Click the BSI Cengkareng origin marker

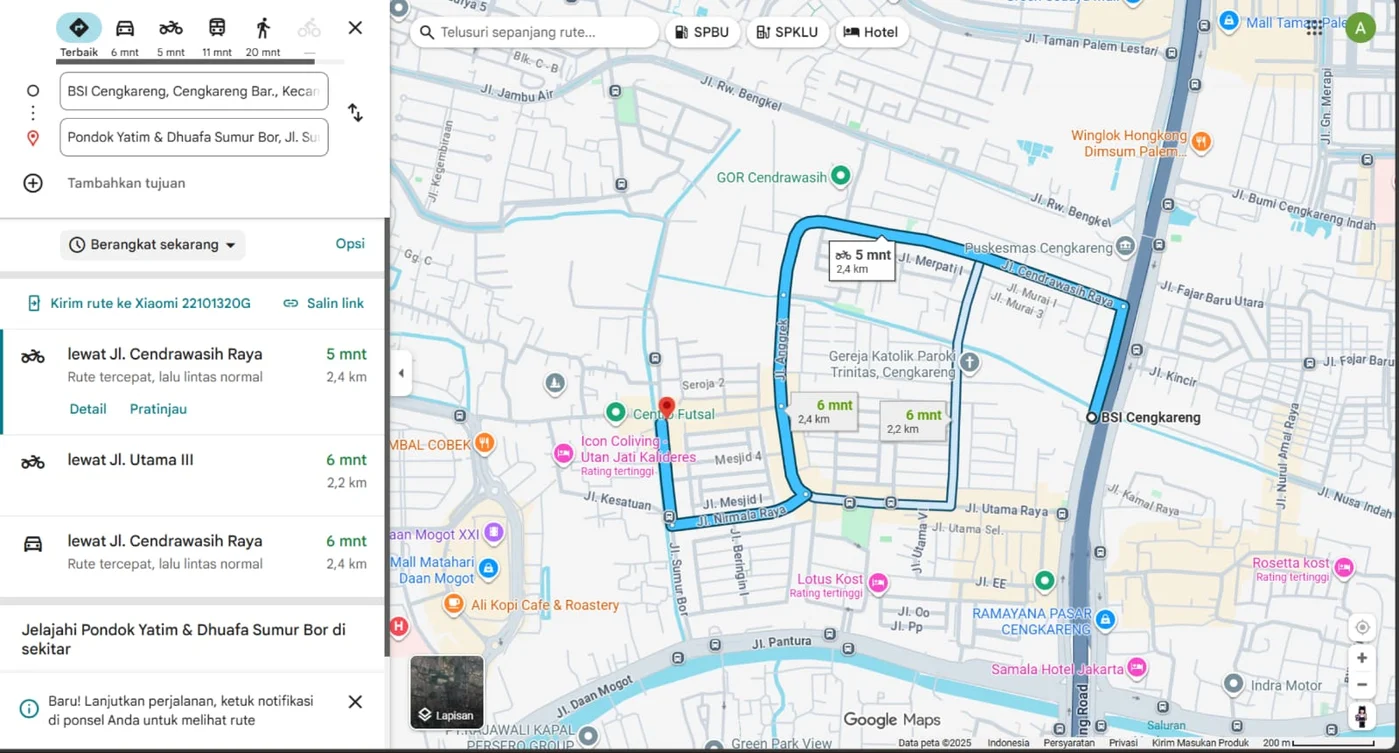[1092, 417]
